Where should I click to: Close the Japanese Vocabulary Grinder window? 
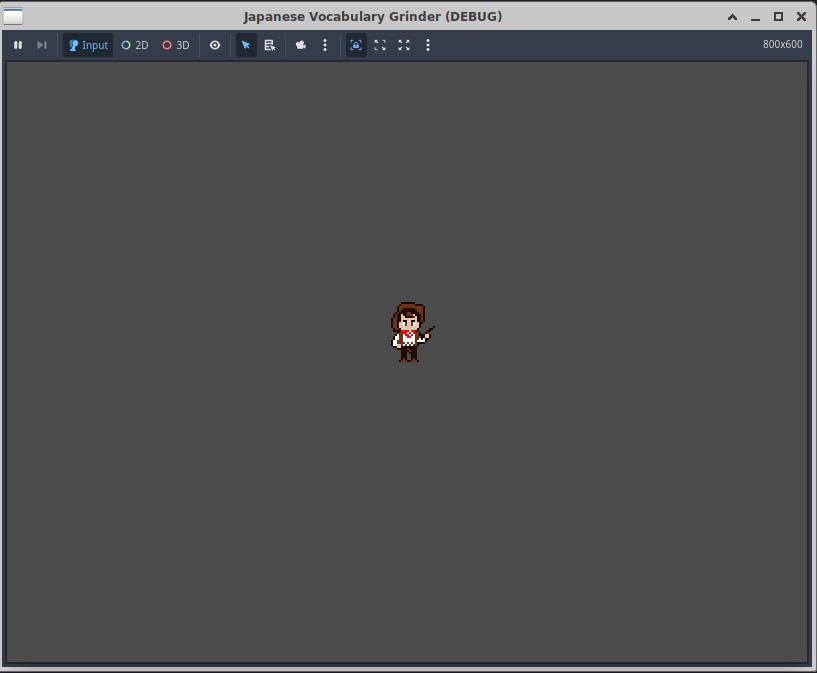(801, 17)
